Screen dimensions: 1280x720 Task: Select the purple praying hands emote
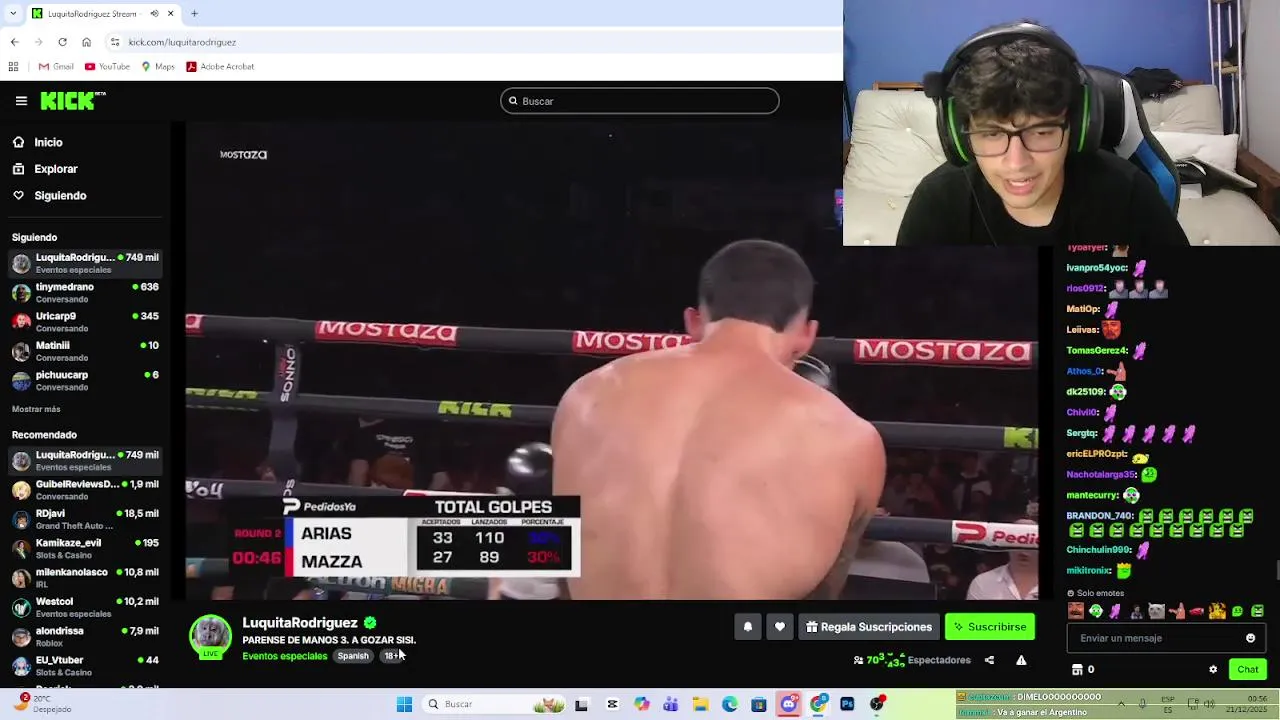pos(1116,611)
